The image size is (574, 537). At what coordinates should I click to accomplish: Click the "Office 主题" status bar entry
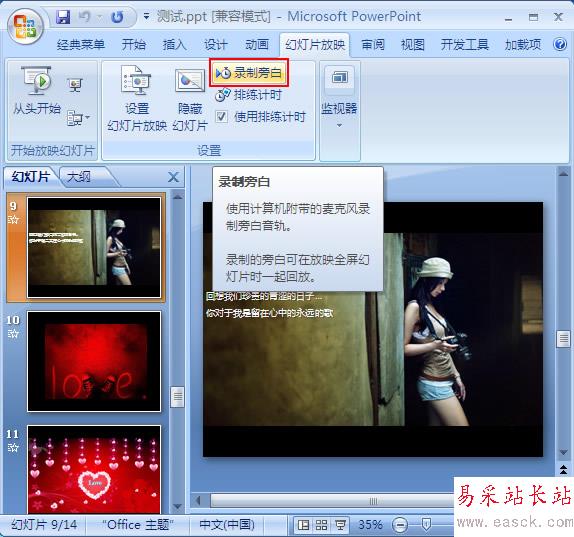coord(138,525)
